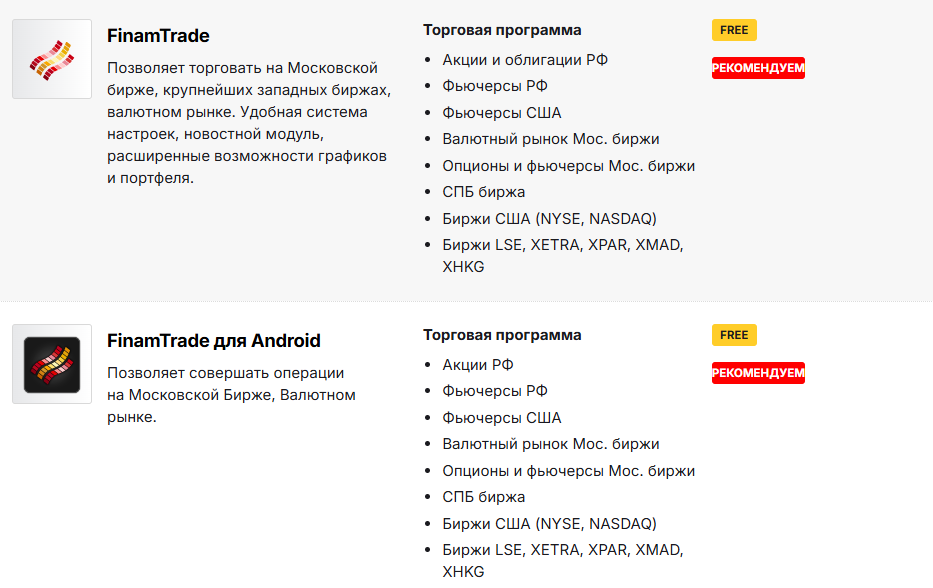This screenshot has height=588, width=933.
Task: Click the FREE badge for Android version
Action: [x=734, y=335]
